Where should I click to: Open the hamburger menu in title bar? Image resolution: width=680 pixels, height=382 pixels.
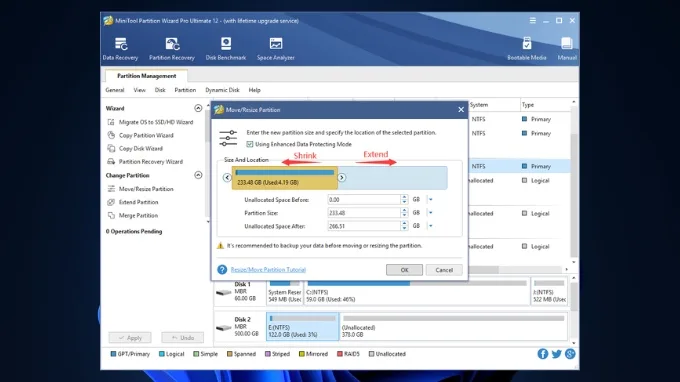533,20
